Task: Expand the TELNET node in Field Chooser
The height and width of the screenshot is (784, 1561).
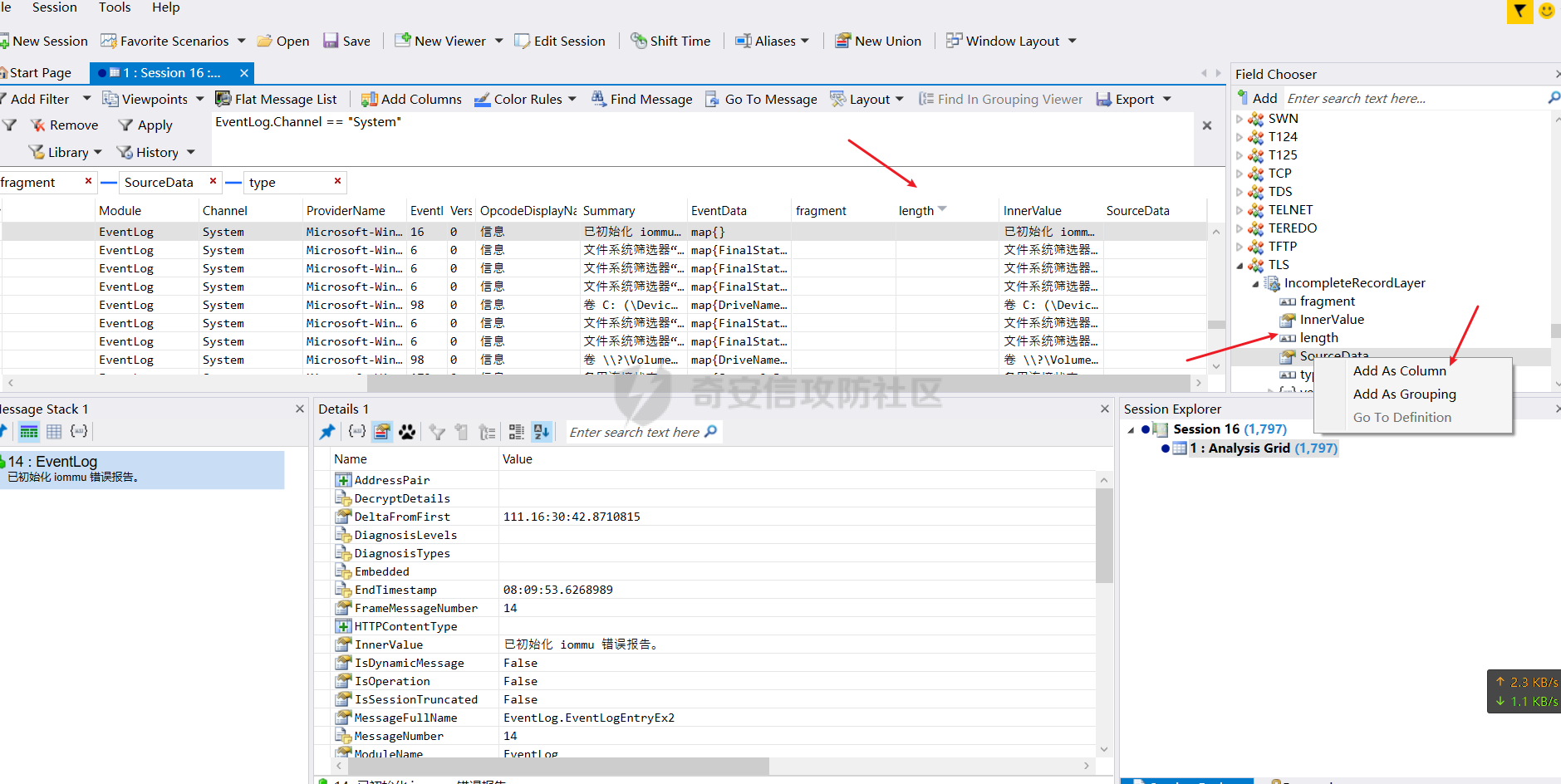Action: pos(1239,210)
